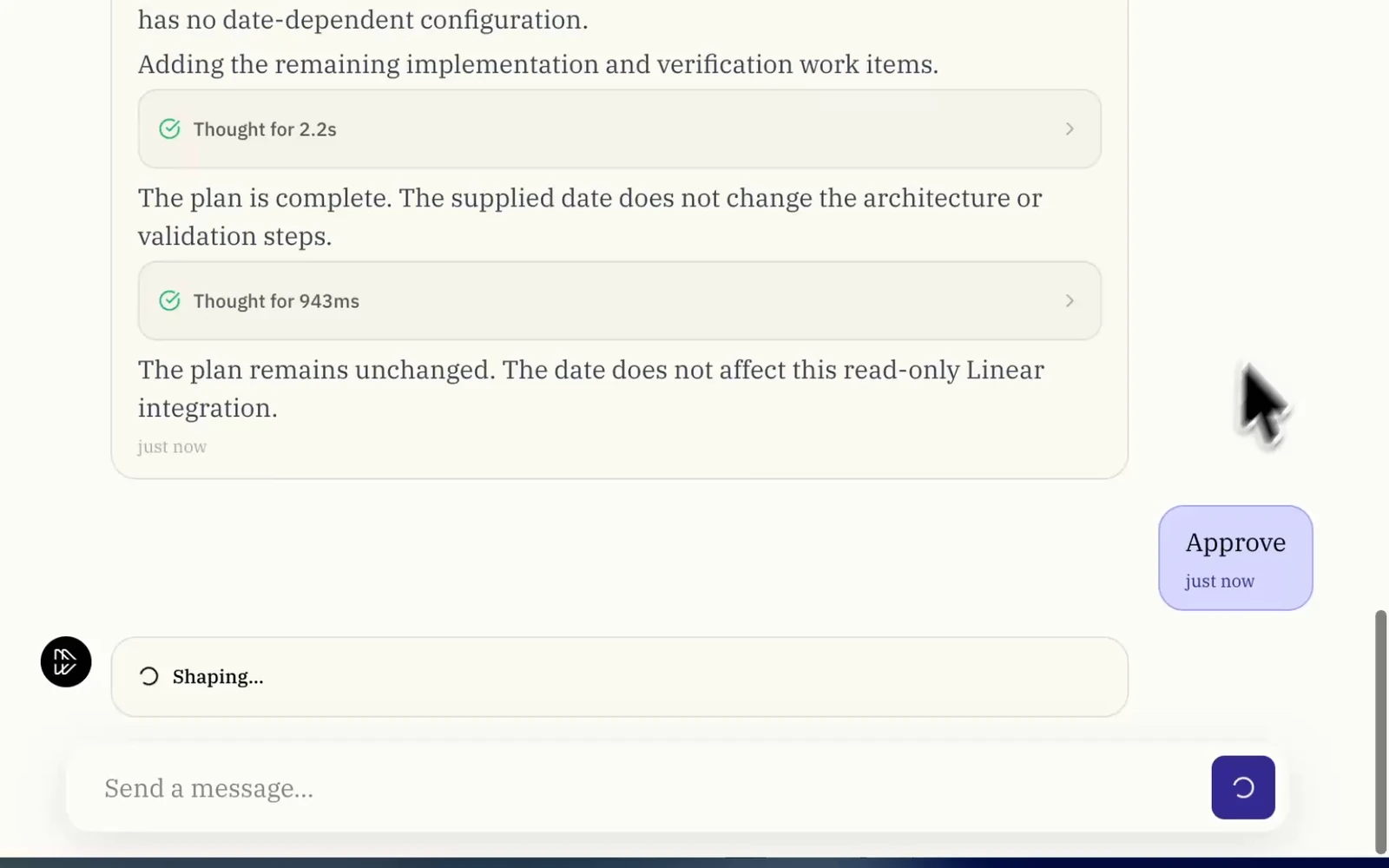
Task: Click the 'just now' timestamp in Approve bubble
Action: point(1220,582)
